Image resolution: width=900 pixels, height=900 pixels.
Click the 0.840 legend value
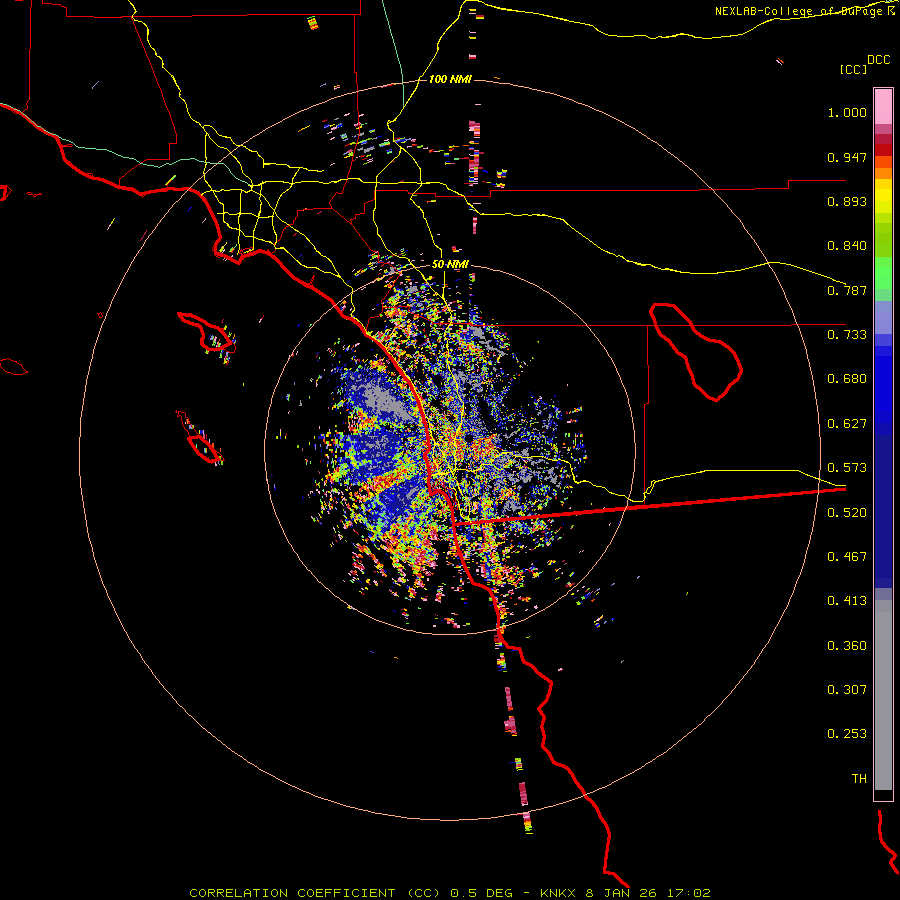(x=847, y=246)
